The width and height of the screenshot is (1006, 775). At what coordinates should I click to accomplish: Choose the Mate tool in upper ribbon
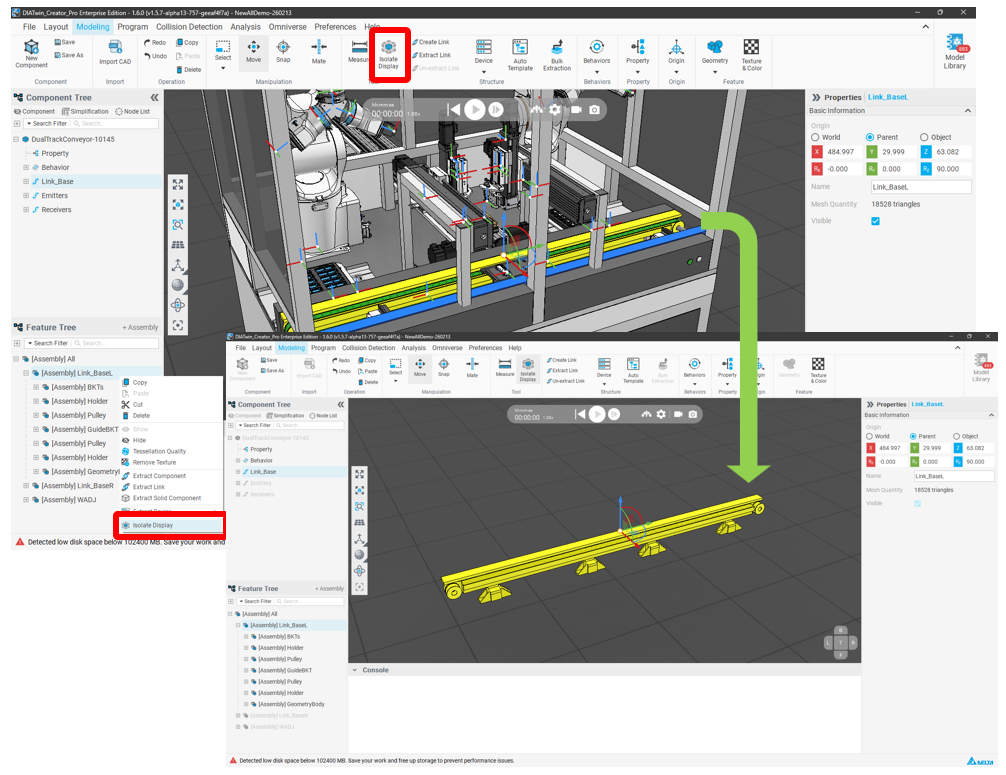pyautogui.click(x=319, y=51)
